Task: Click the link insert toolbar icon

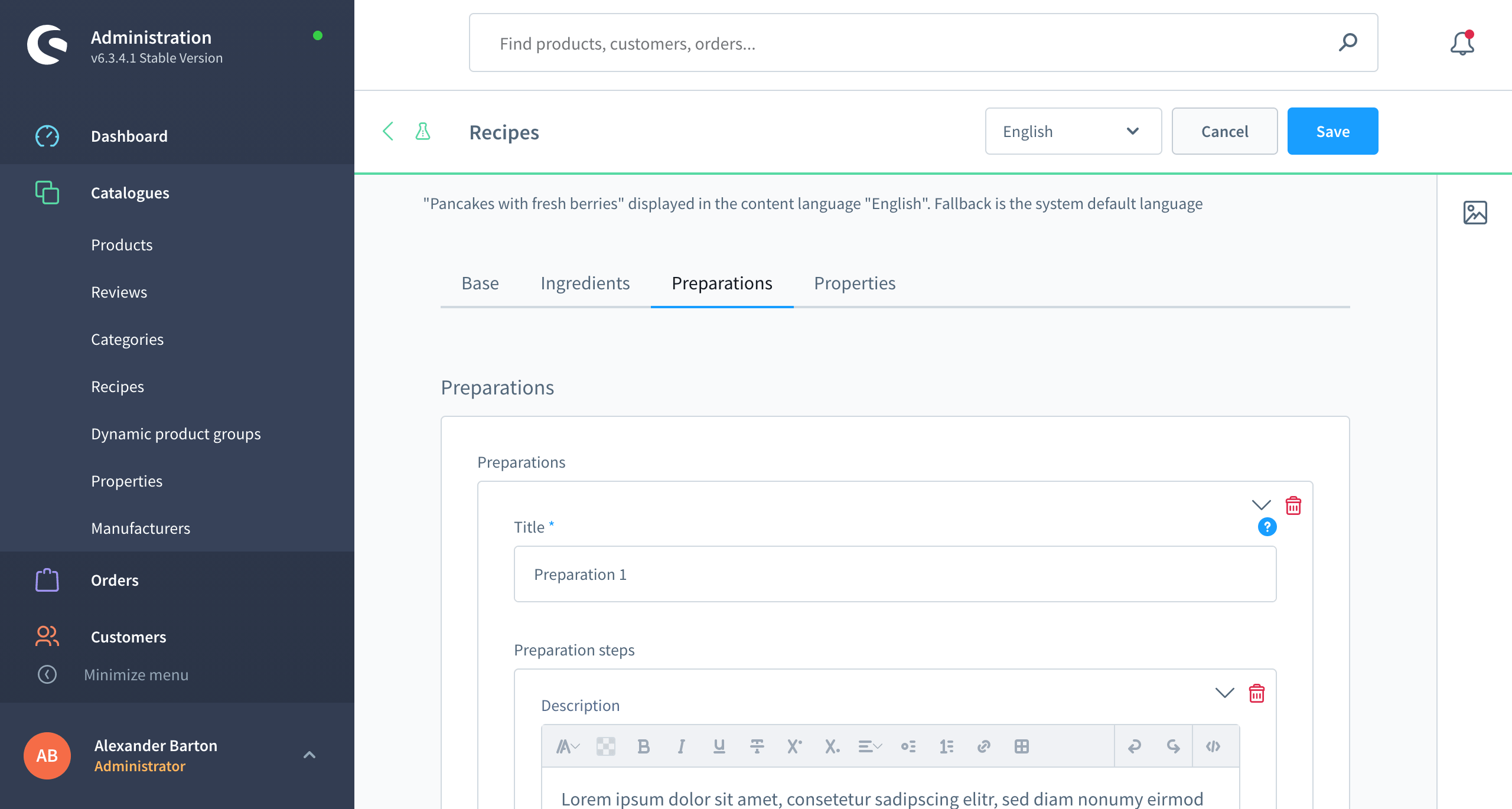Action: click(x=983, y=746)
